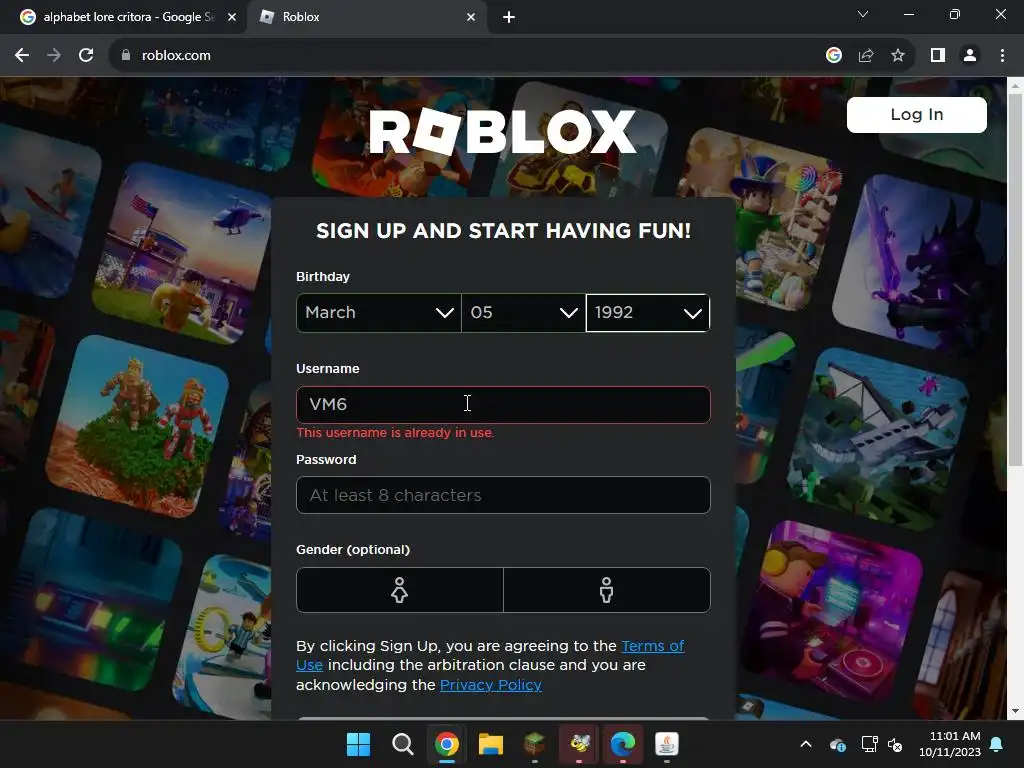This screenshot has height=768, width=1024.
Task: Open the birthday day dropdown showing 05
Action: tap(524, 313)
